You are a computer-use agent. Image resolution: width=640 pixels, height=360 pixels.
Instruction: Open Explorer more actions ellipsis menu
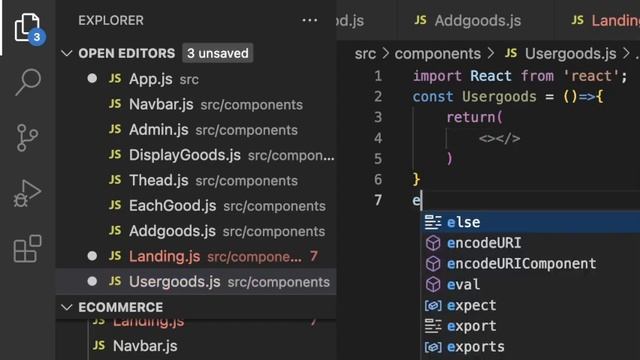310,20
